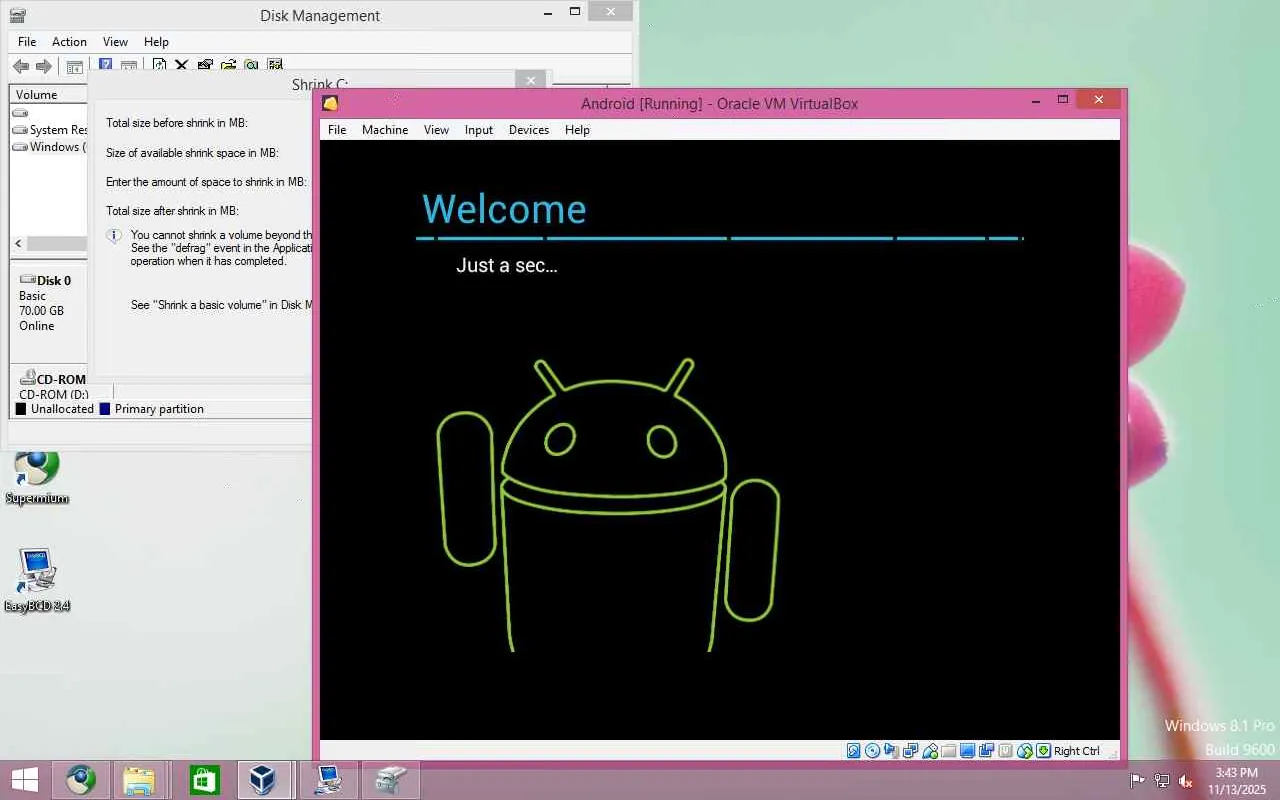Click the mouse integration indicator in VirtualBox status bar
The image size is (1280, 800).
[1024, 751]
